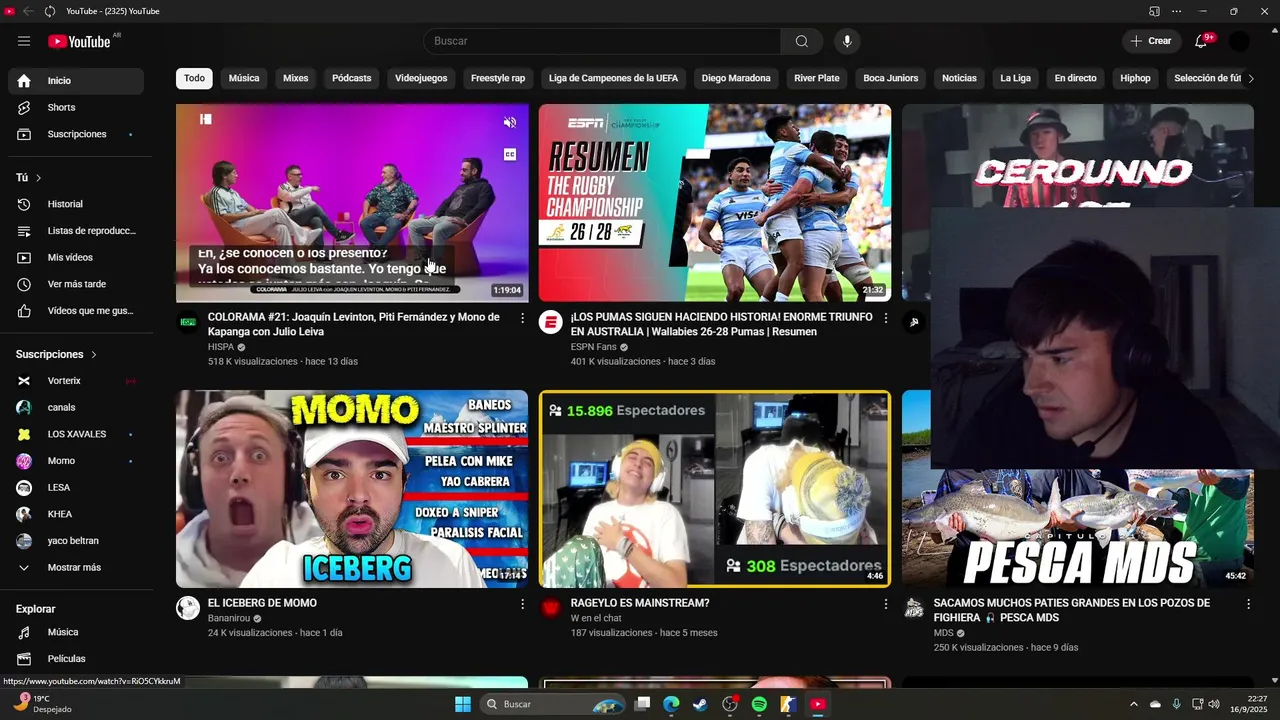Screen dimensions: 1280x720
Task: Open the RAGEYLO ES MAINSTREAM? title
Action: point(640,603)
